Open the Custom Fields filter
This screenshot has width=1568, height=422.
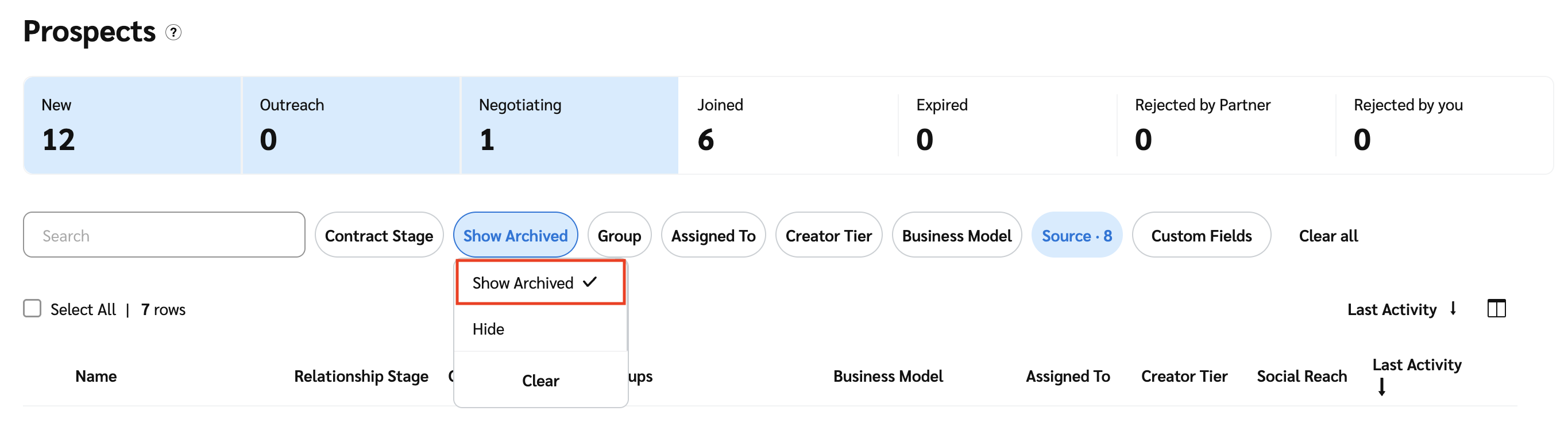(1201, 236)
